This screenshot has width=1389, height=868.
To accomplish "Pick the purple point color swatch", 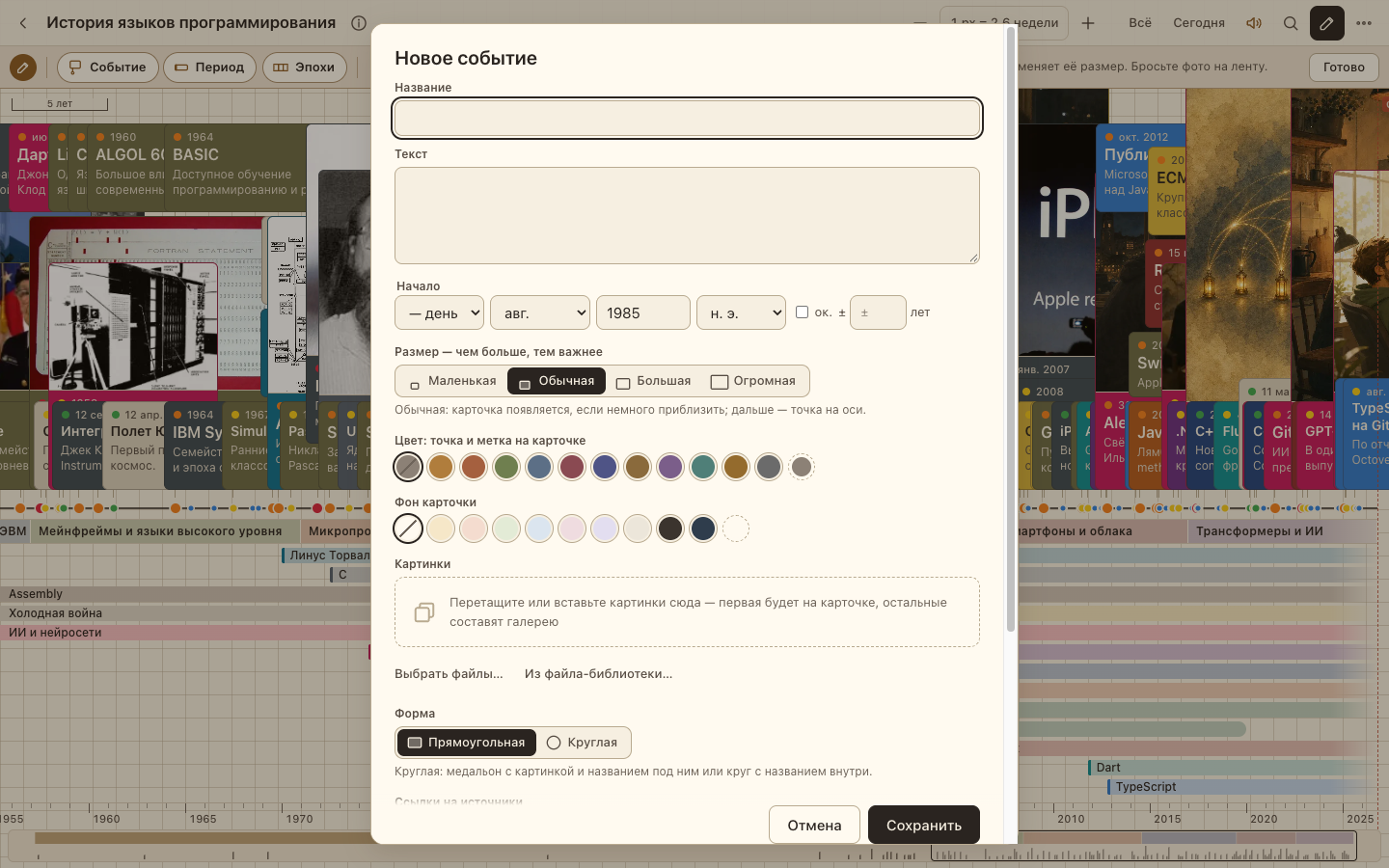I will 670,467.
